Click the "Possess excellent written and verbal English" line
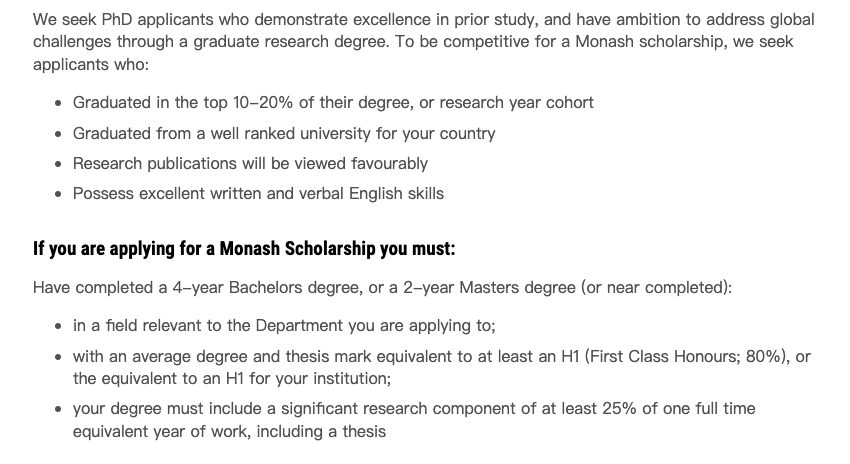 coord(258,193)
